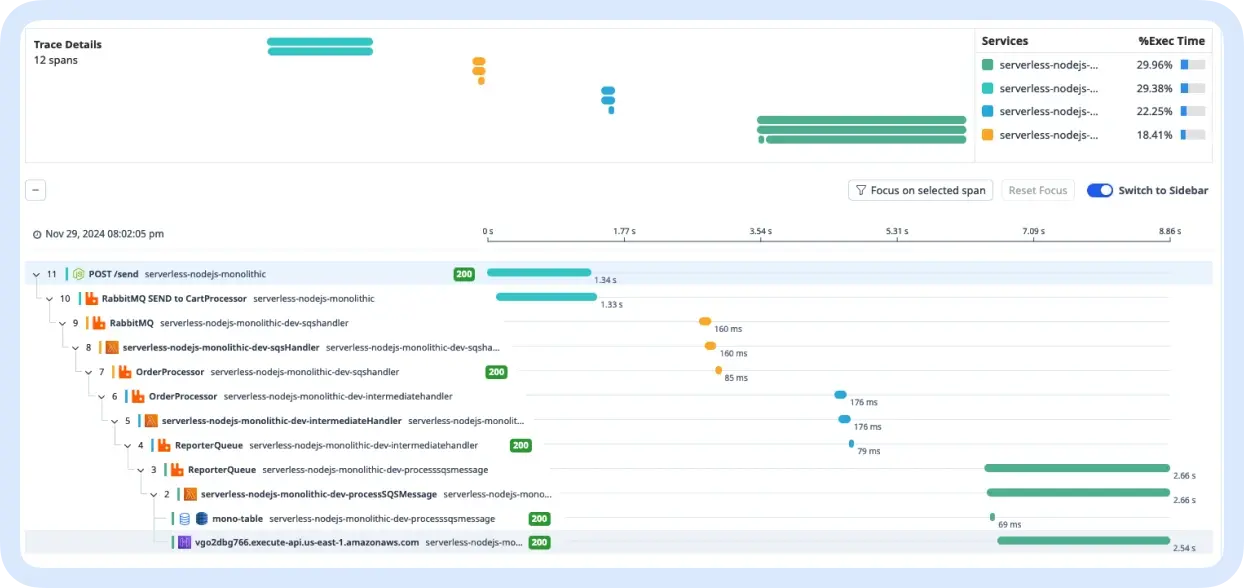1244x588 pixels.
Task: Click the green service color swatch in Services
Action: (x=988, y=65)
